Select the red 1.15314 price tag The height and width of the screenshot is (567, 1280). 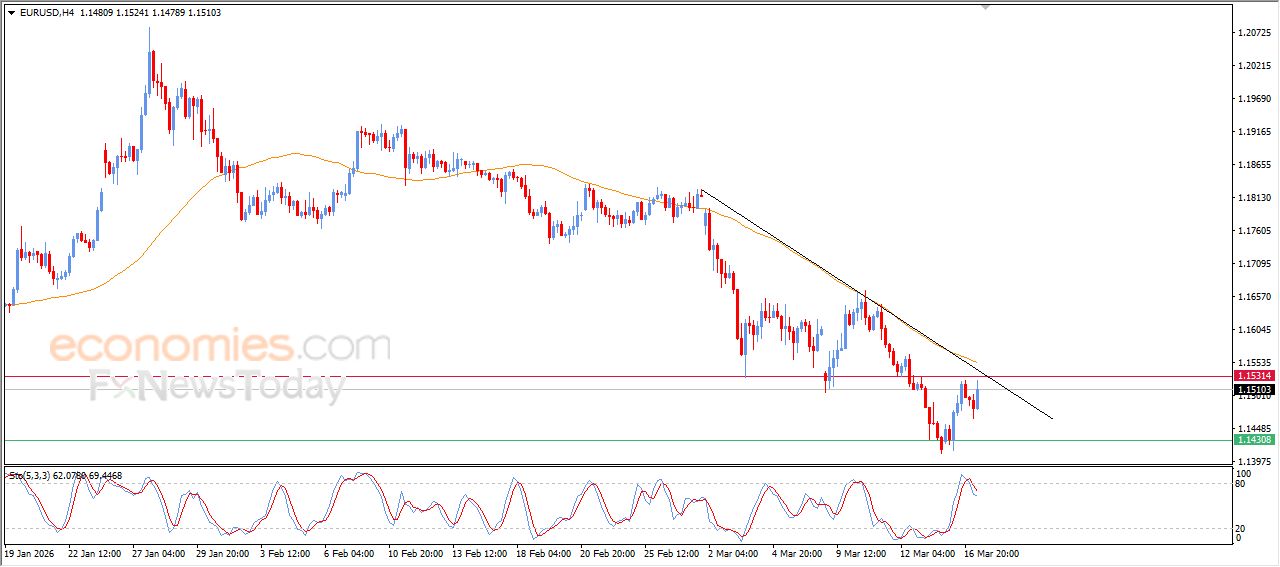pos(1253,376)
